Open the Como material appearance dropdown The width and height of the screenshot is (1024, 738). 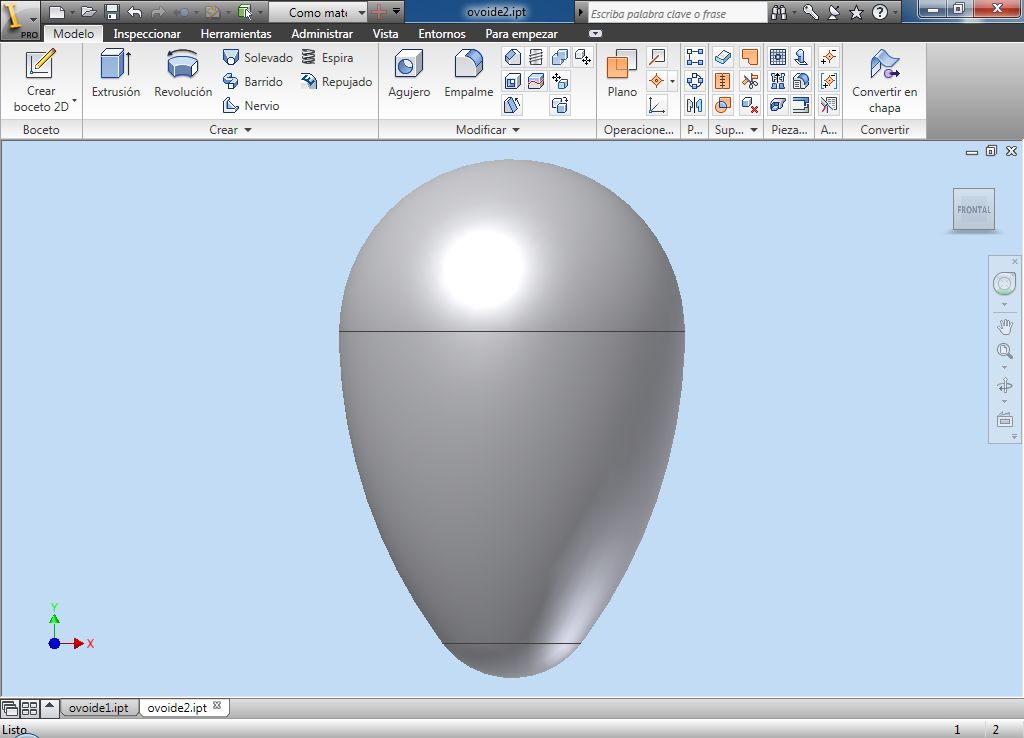(x=319, y=12)
